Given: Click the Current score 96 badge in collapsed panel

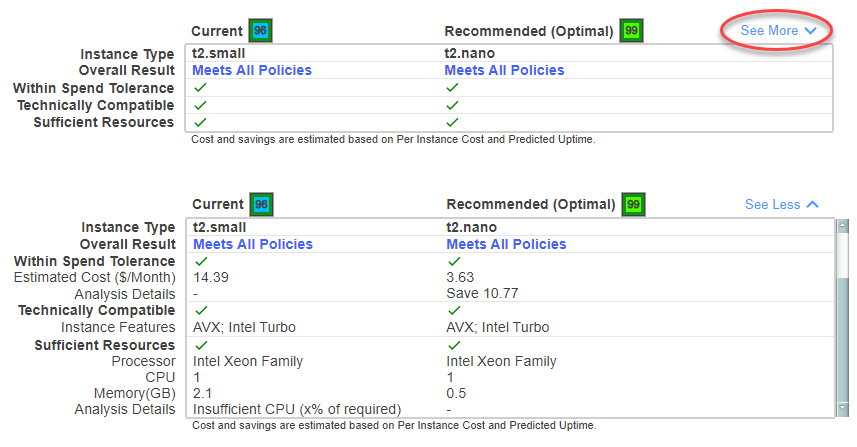Looking at the screenshot, I should (261, 31).
